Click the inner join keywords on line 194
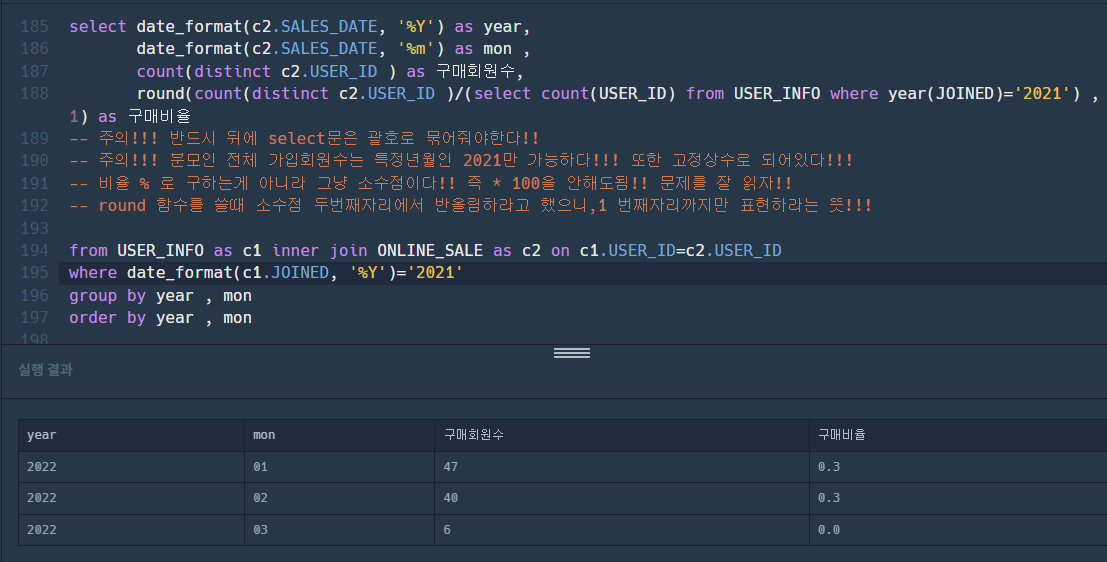The height and width of the screenshot is (562, 1107). 319,251
